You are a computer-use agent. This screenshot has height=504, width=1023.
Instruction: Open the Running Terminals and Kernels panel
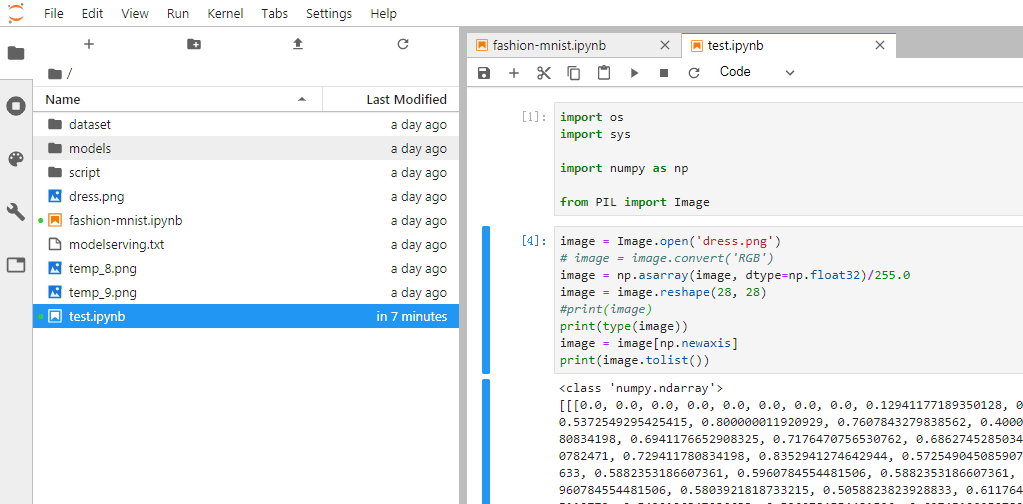tap(16, 106)
